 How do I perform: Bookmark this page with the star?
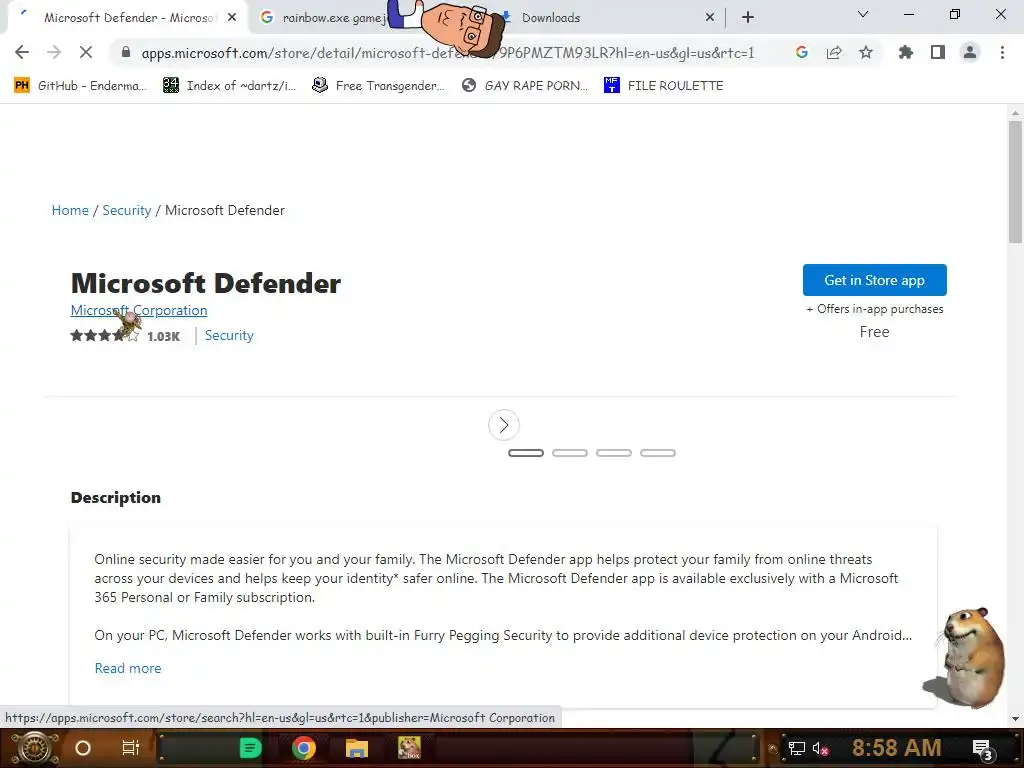(866, 52)
